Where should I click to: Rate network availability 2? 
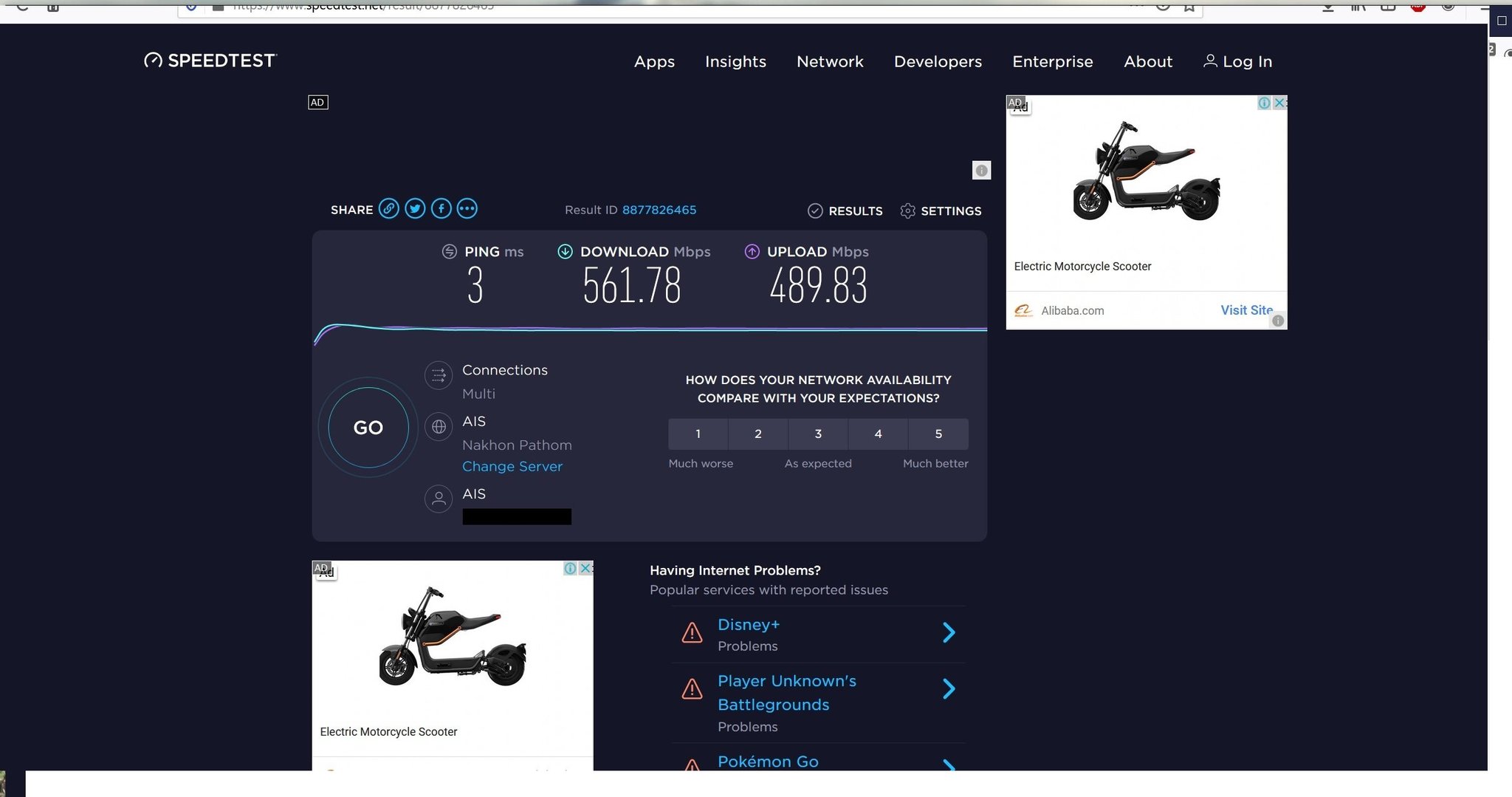tap(758, 434)
